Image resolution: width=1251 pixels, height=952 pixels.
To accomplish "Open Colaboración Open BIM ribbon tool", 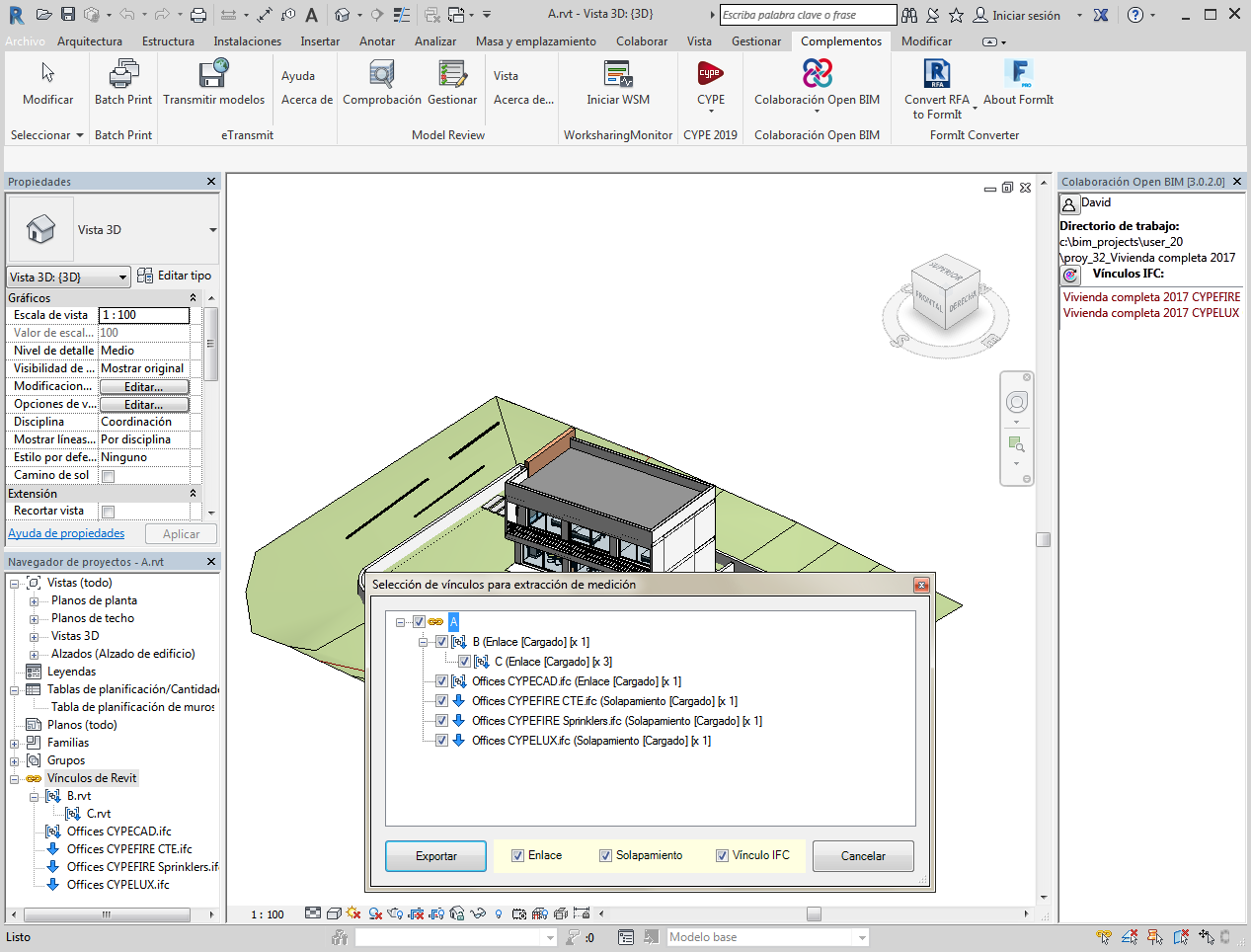I will pos(817,85).
